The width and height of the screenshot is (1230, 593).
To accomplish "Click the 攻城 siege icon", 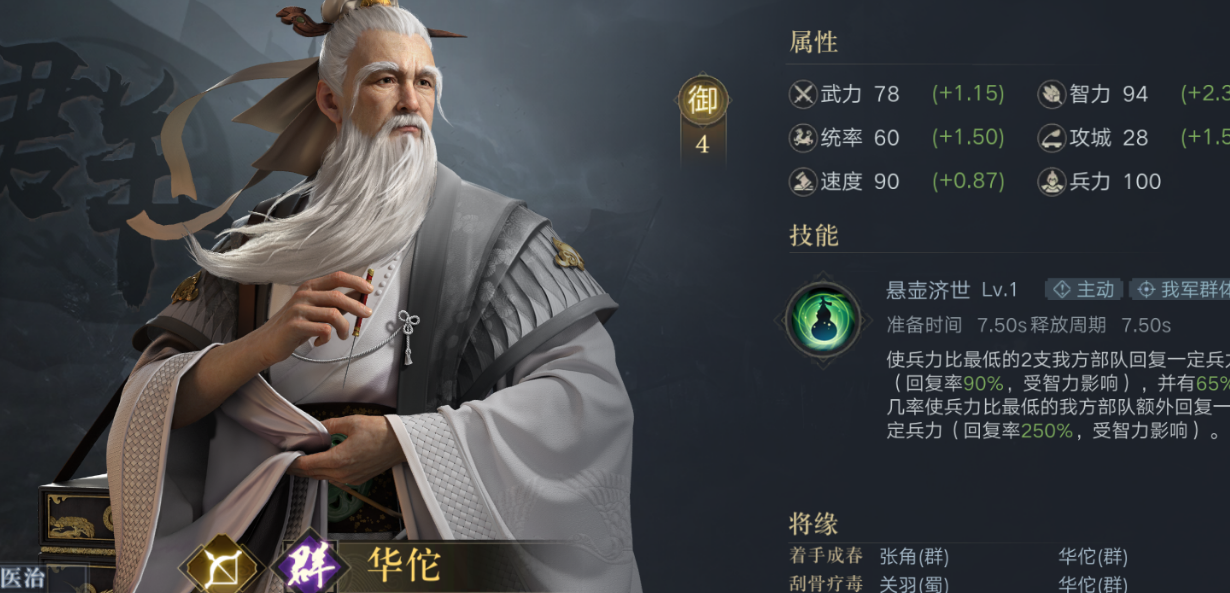I will pyautogui.click(x=1052, y=137).
